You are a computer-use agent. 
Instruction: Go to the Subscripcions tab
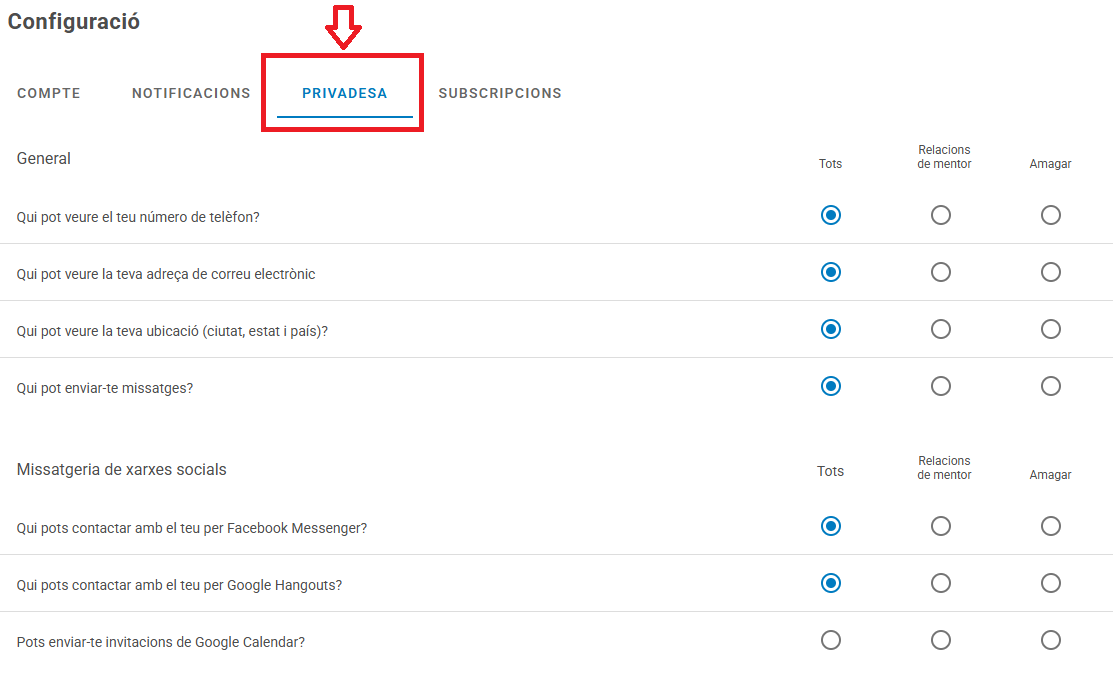tap(500, 93)
